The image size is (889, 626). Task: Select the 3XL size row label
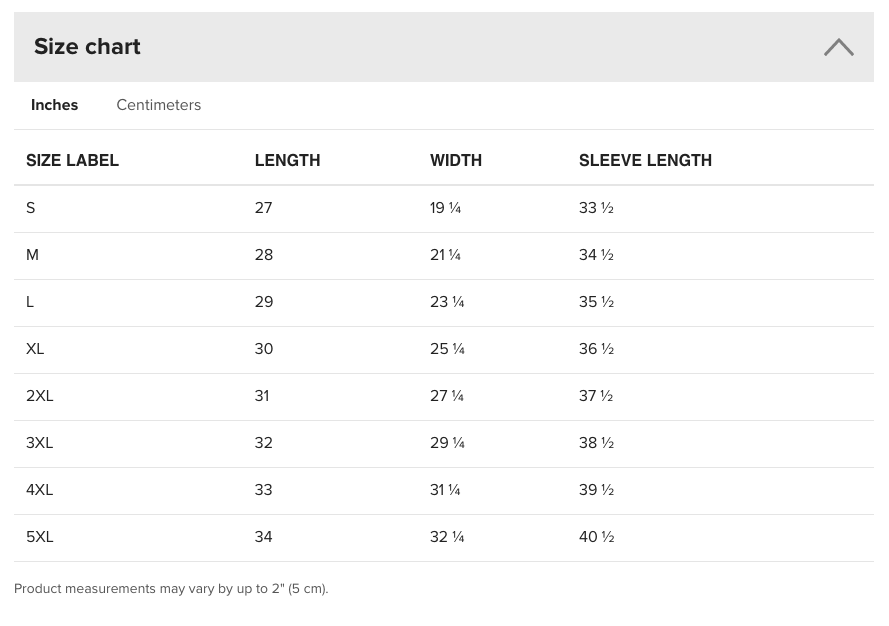pyautogui.click(x=40, y=443)
